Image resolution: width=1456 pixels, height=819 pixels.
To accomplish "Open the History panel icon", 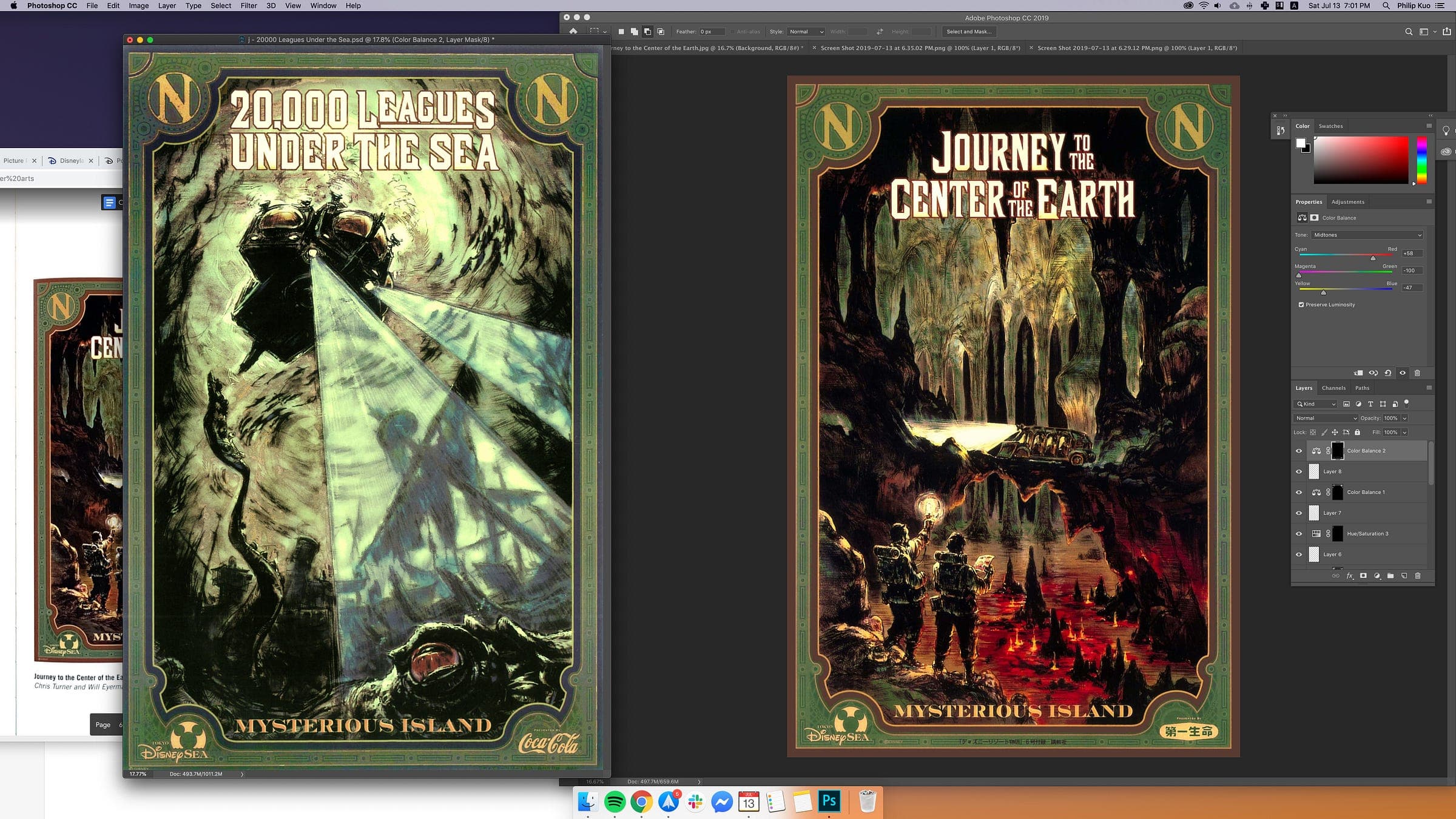I will click(x=1280, y=130).
